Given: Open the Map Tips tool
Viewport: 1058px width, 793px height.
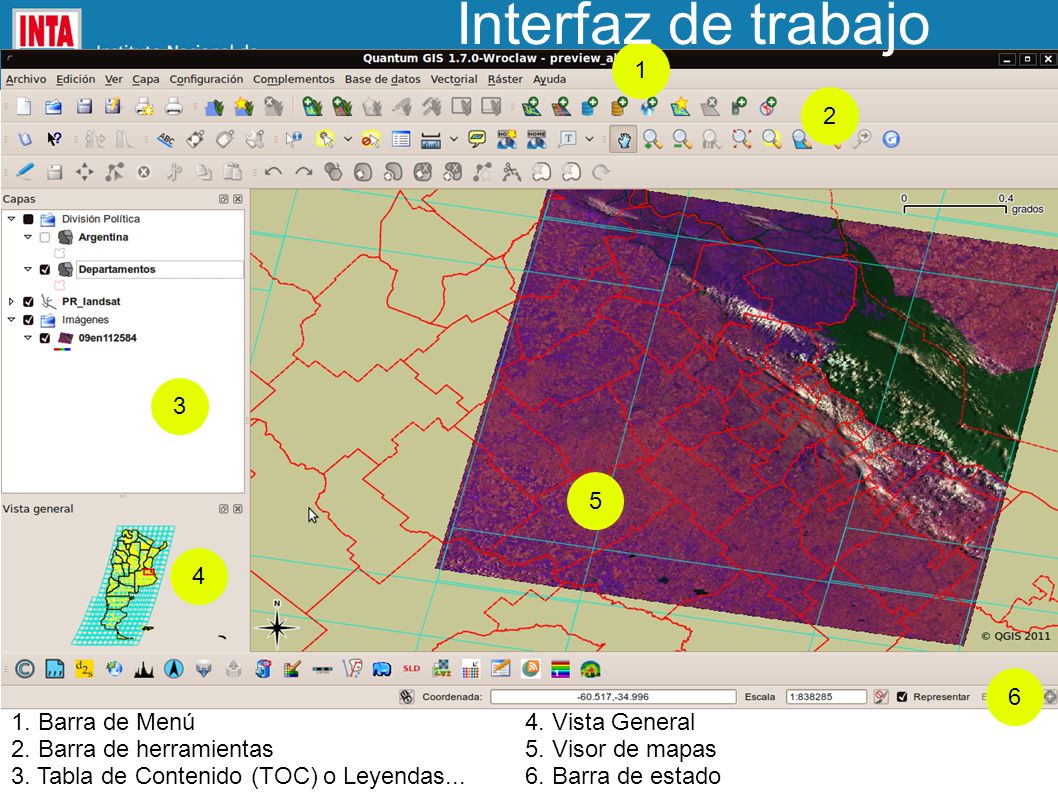Looking at the screenshot, I should tap(477, 139).
